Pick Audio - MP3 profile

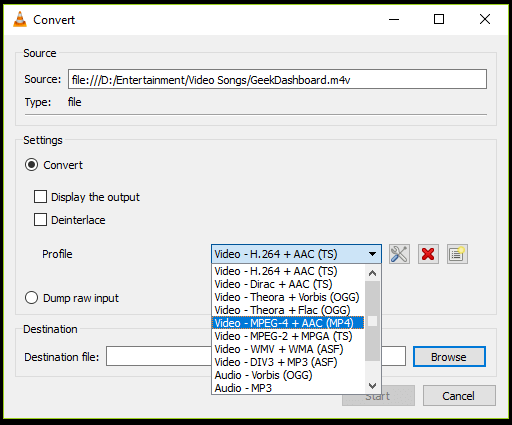tap(288, 388)
